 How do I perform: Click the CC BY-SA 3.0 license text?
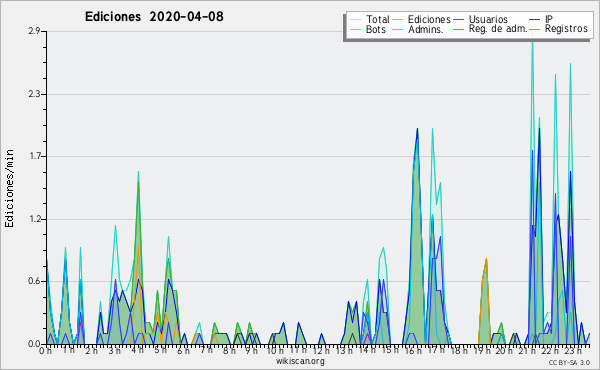(x=569, y=362)
